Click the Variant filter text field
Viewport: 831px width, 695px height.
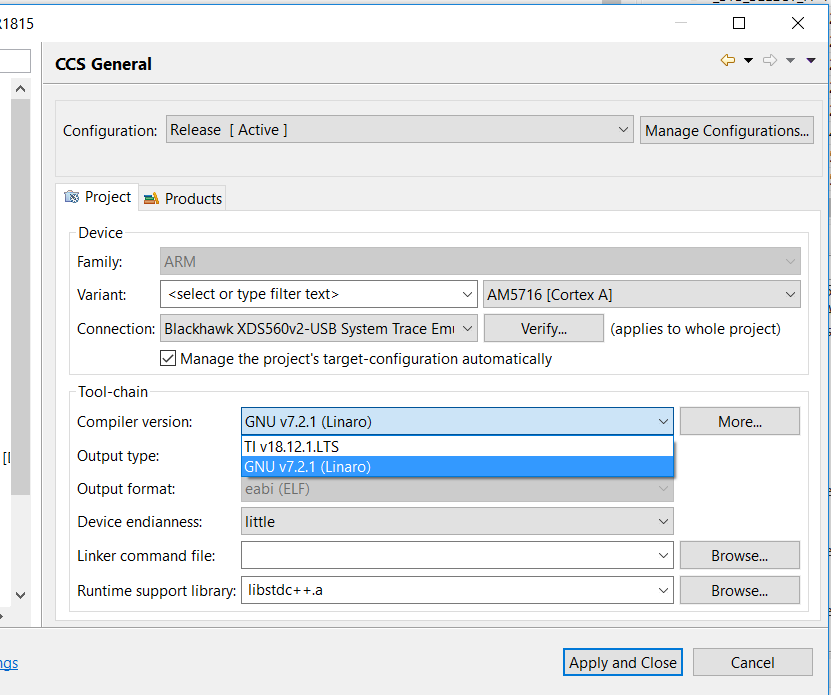coord(308,294)
